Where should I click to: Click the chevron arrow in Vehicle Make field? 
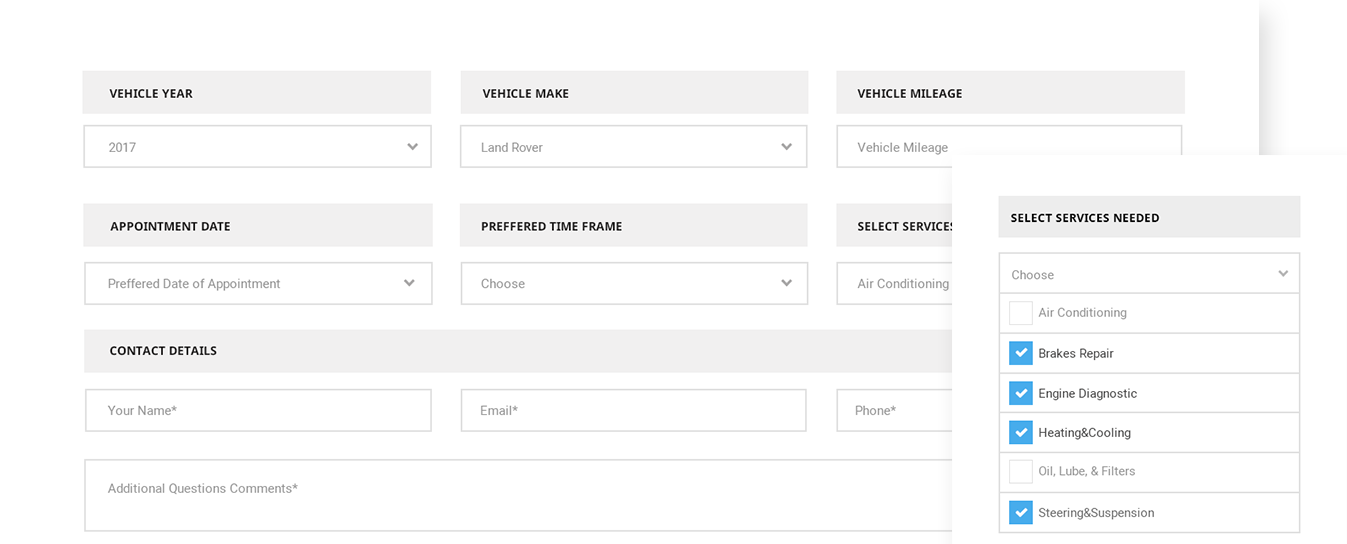(786, 147)
